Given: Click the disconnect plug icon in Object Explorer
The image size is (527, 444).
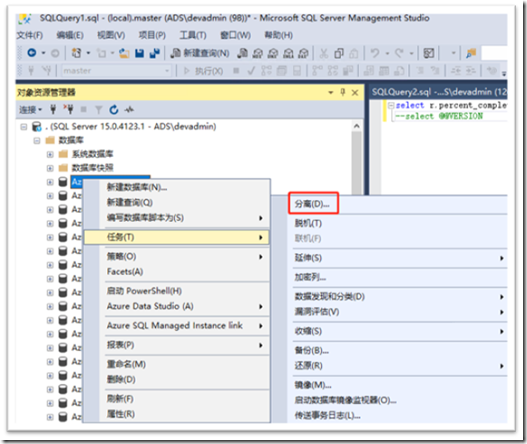Looking at the screenshot, I should (x=68, y=109).
